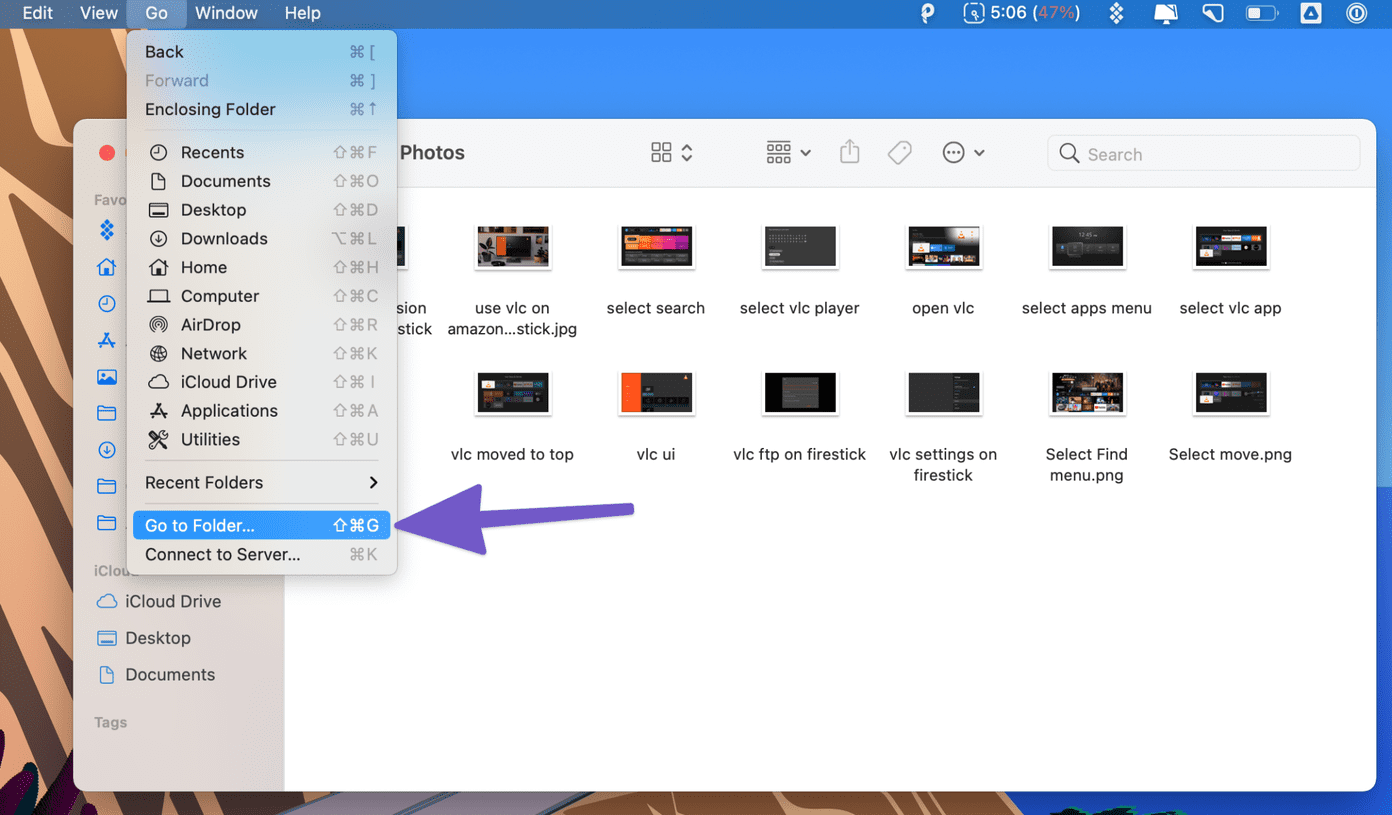Screen dimensions: 1392x815
Task: Click the Dropbox icon in the menu bar
Action: tap(1116, 13)
